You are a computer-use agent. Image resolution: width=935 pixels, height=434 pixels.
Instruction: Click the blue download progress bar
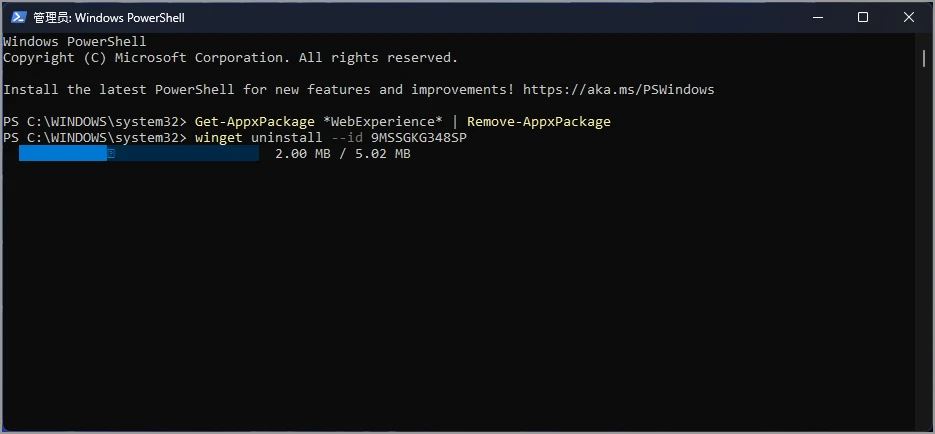[x=62, y=154]
